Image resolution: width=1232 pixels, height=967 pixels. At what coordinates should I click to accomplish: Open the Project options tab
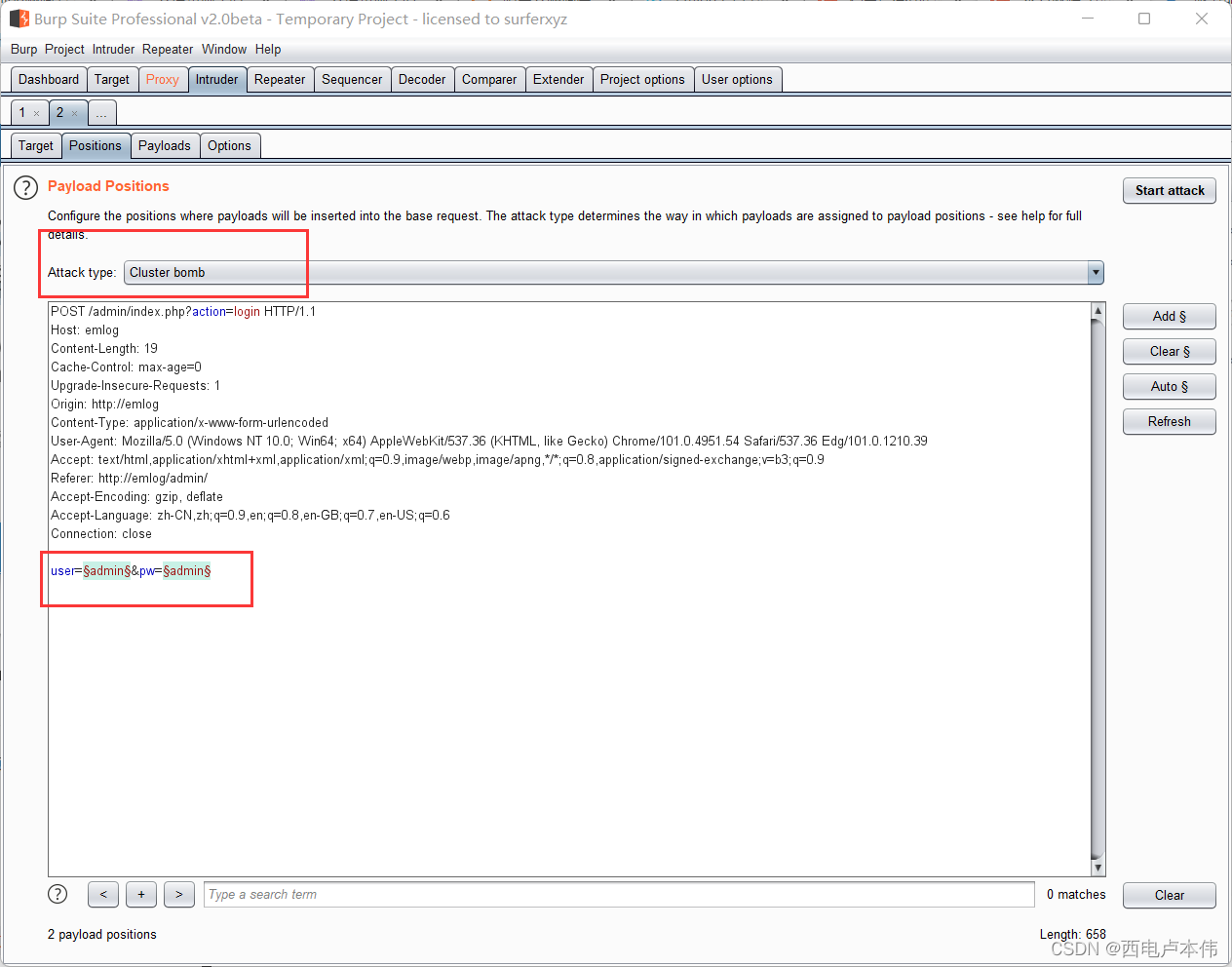pos(642,80)
